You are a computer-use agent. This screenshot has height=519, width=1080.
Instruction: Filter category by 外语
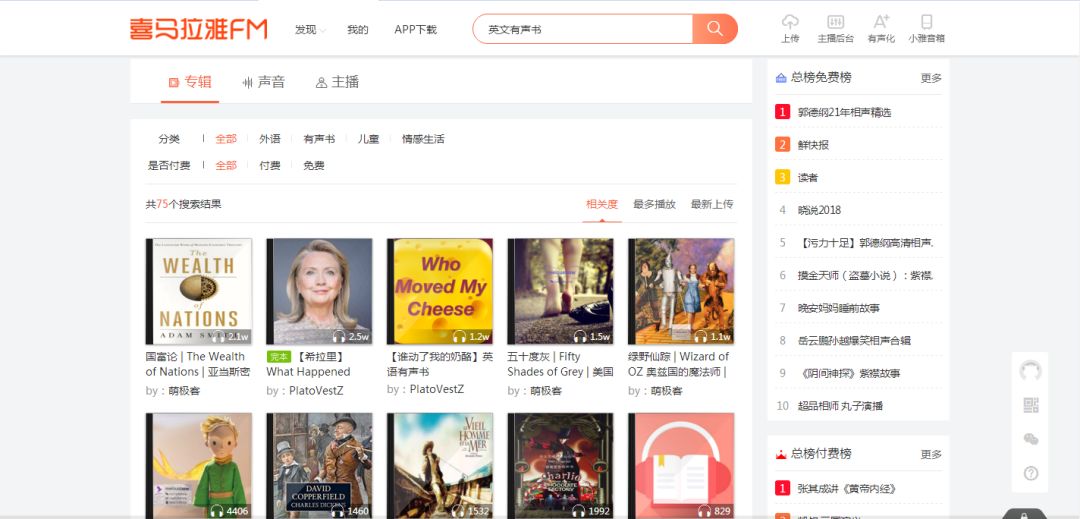coord(270,139)
